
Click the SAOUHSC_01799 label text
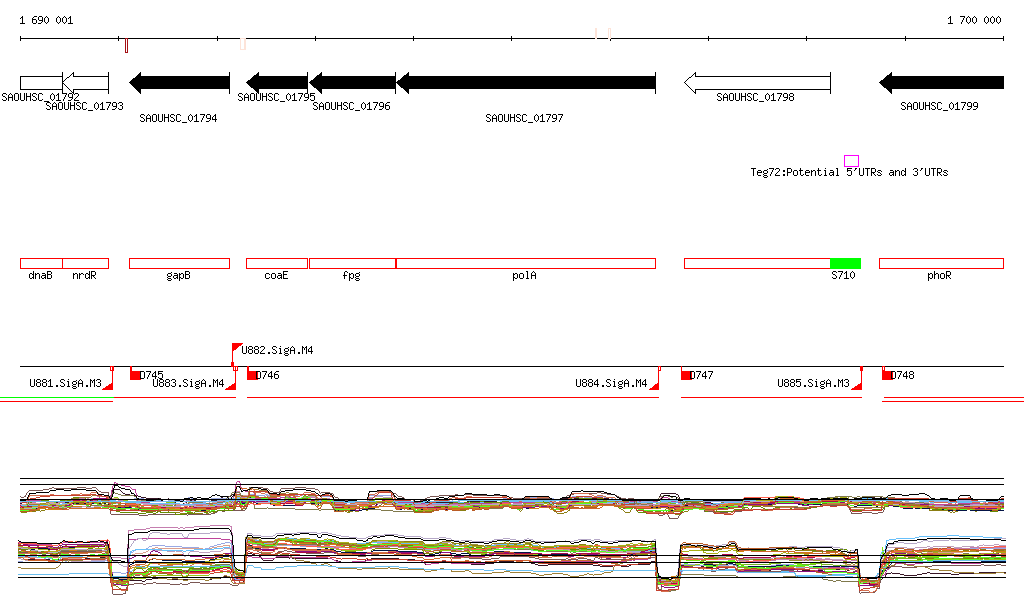(x=939, y=106)
